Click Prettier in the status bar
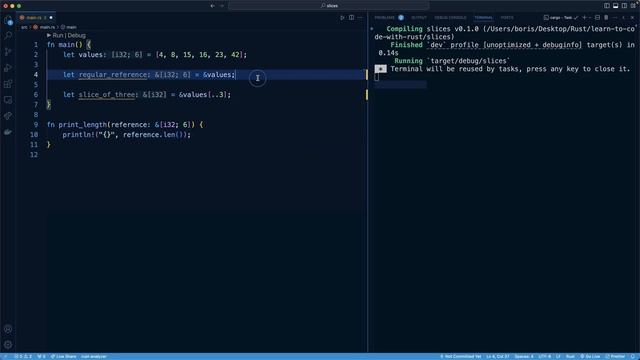This screenshot has height=360, width=640. pyautogui.click(x=615, y=356)
